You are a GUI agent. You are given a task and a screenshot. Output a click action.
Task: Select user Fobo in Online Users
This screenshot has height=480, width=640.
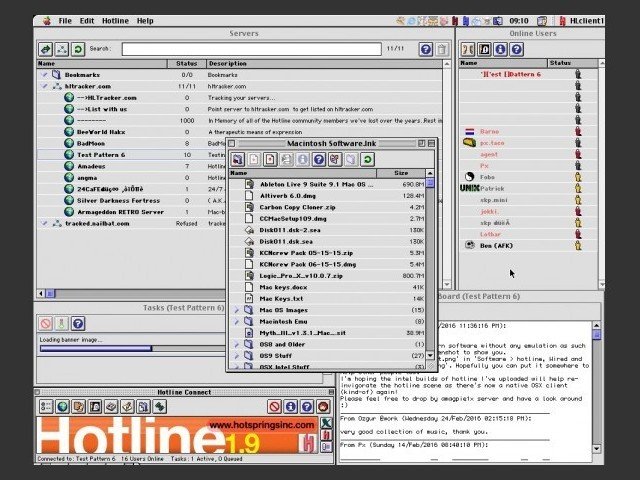coord(529,177)
